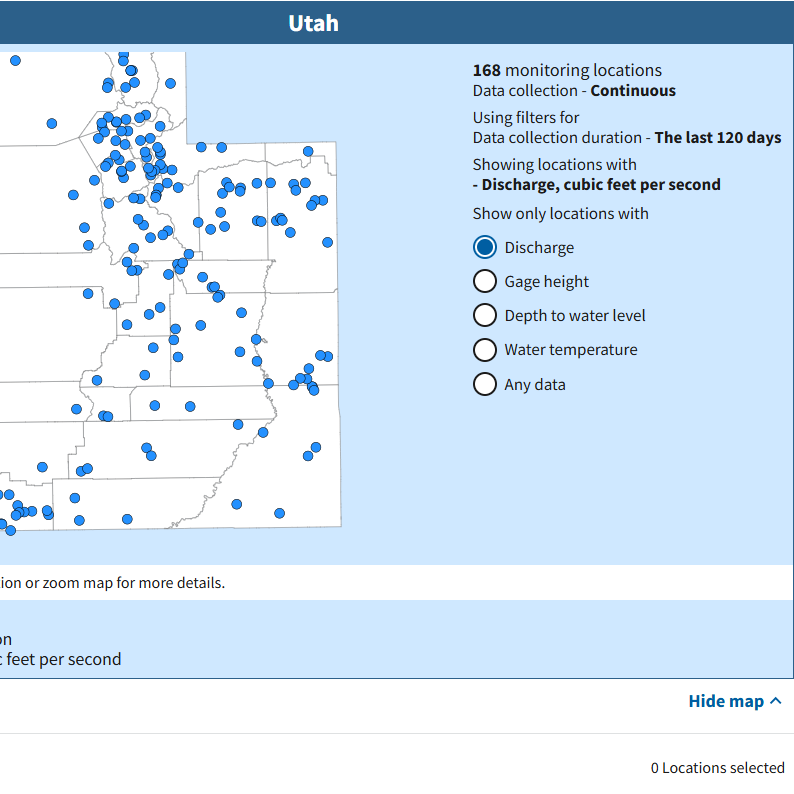Click marker at top of northeastern county

308,152
